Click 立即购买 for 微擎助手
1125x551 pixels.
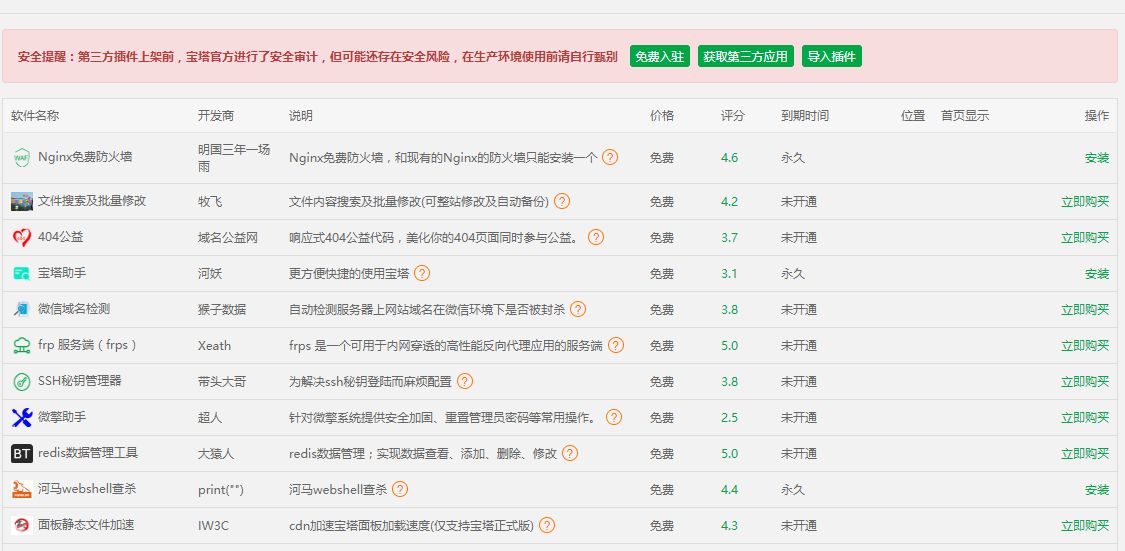click(1085, 418)
